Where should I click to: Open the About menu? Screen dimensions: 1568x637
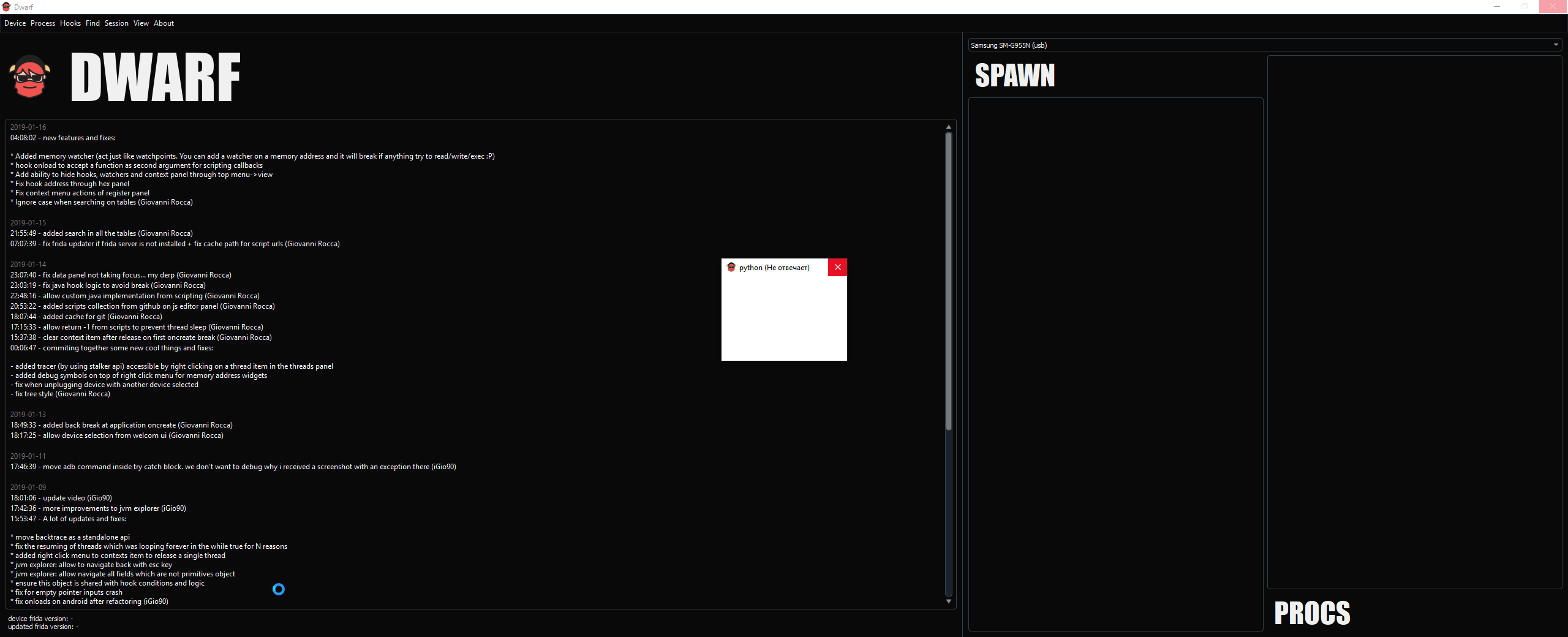pyautogui.click(x=163, y=23)
